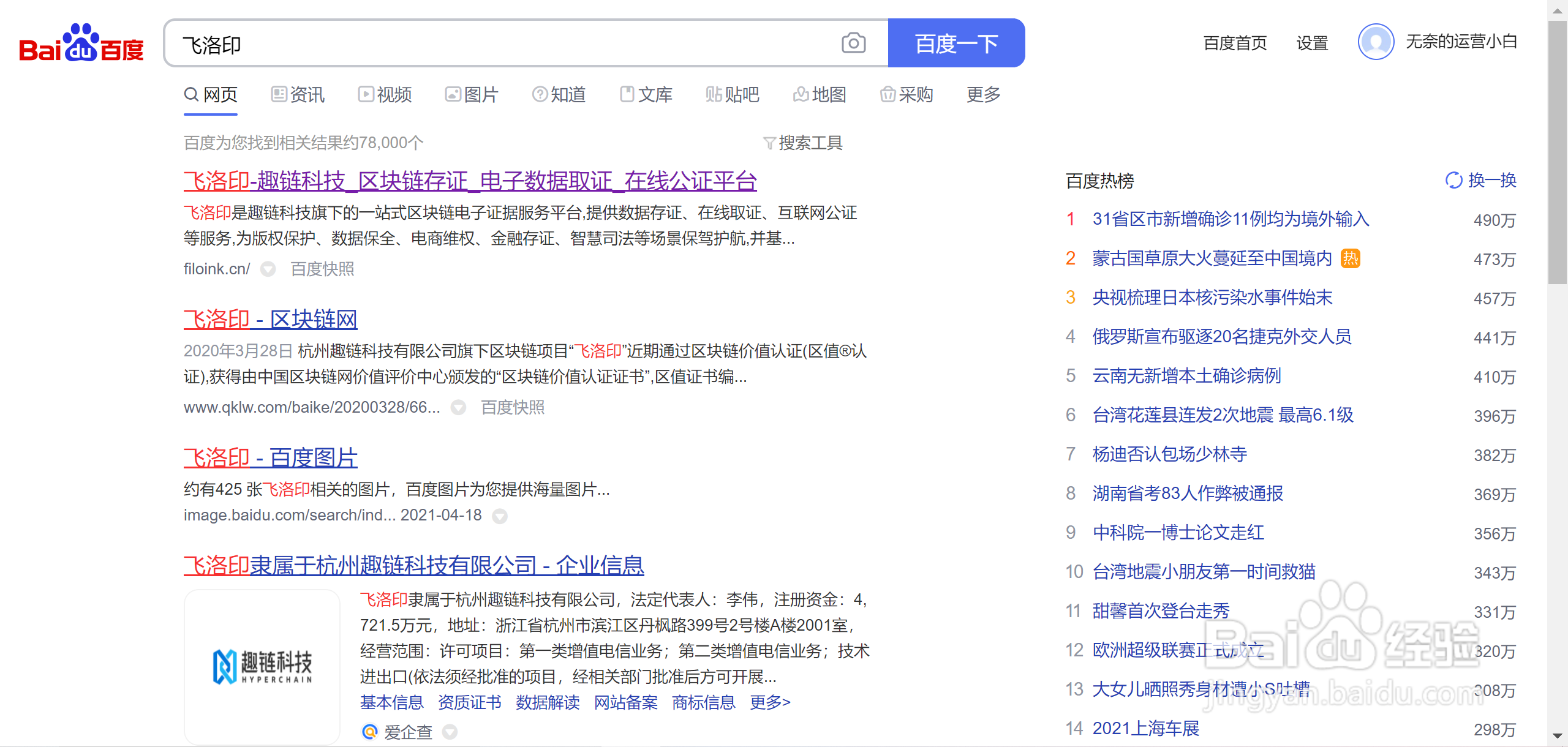Expand dropdown next to image.baidu.com result date
This screenshot has width=1568, height=747.
[x=500, y=516]
